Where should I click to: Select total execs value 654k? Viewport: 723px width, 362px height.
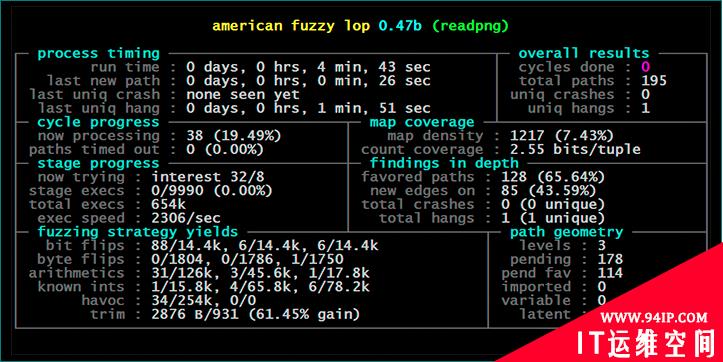(x=169, y=205)
